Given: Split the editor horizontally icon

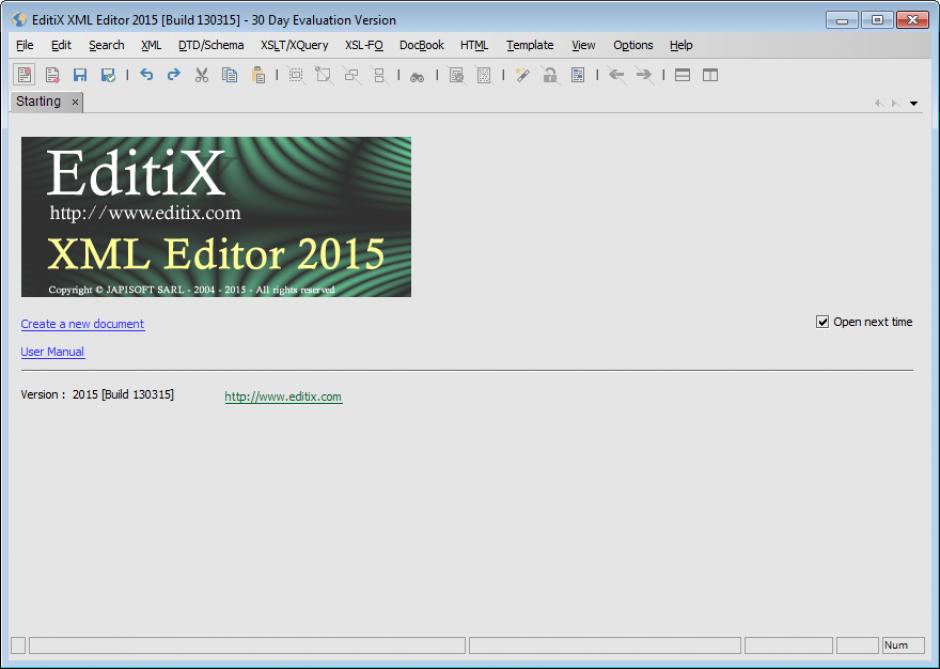Looking at the screenshot, I should point(682,75).
